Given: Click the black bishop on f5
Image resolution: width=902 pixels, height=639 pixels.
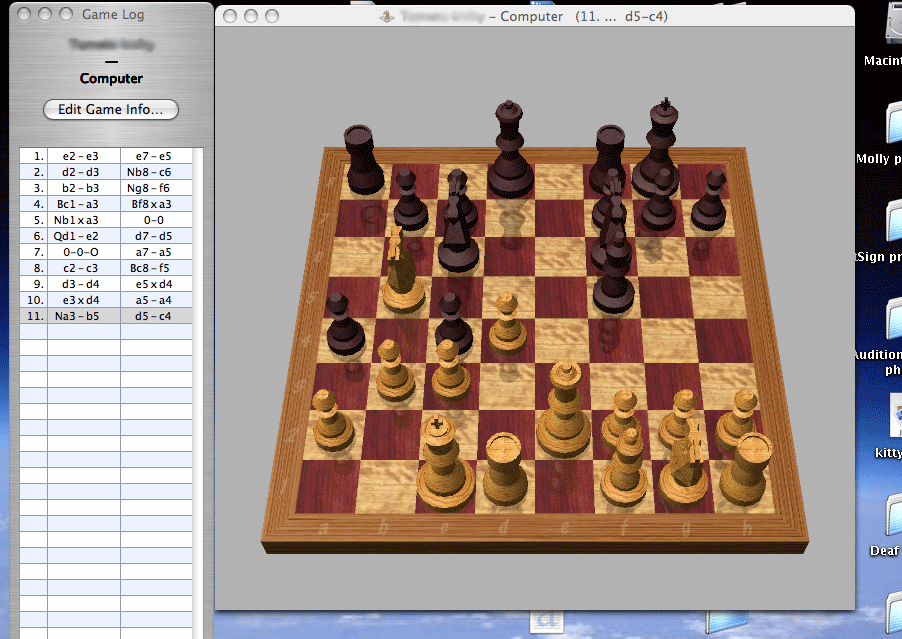Looking at the screenshot, I should click(613, 270).
